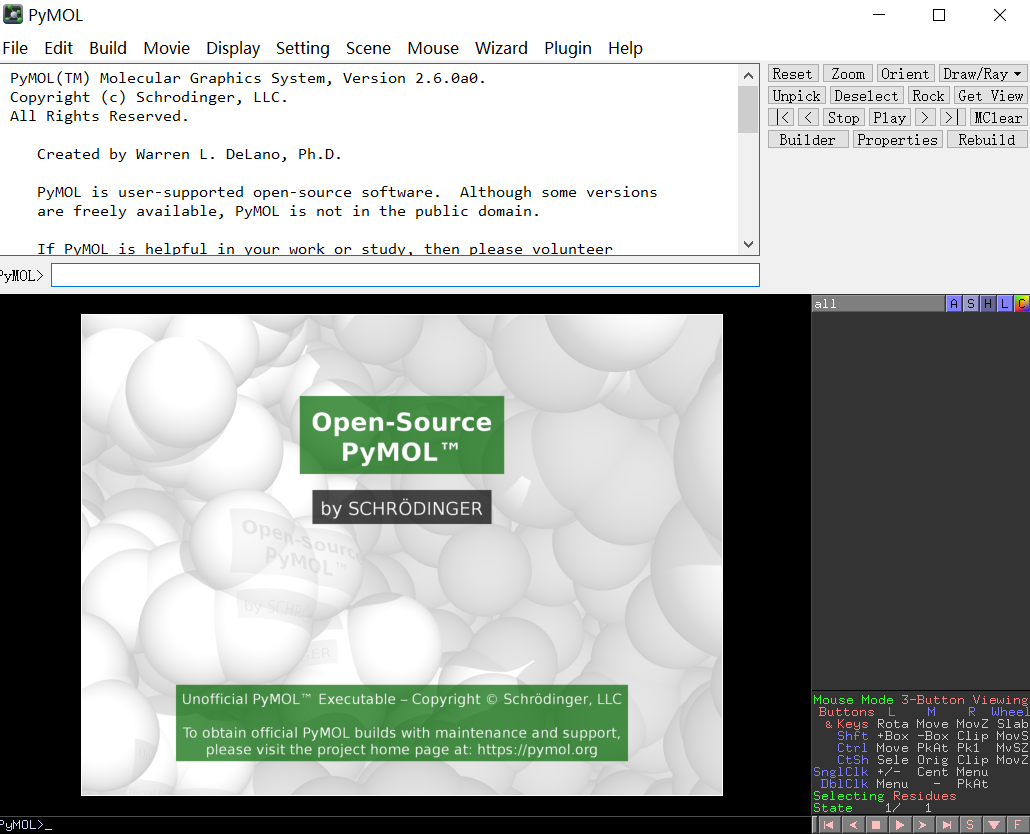Click the log panel scrollbar thumb
The image size is (1030, 834).
[748, 109]
